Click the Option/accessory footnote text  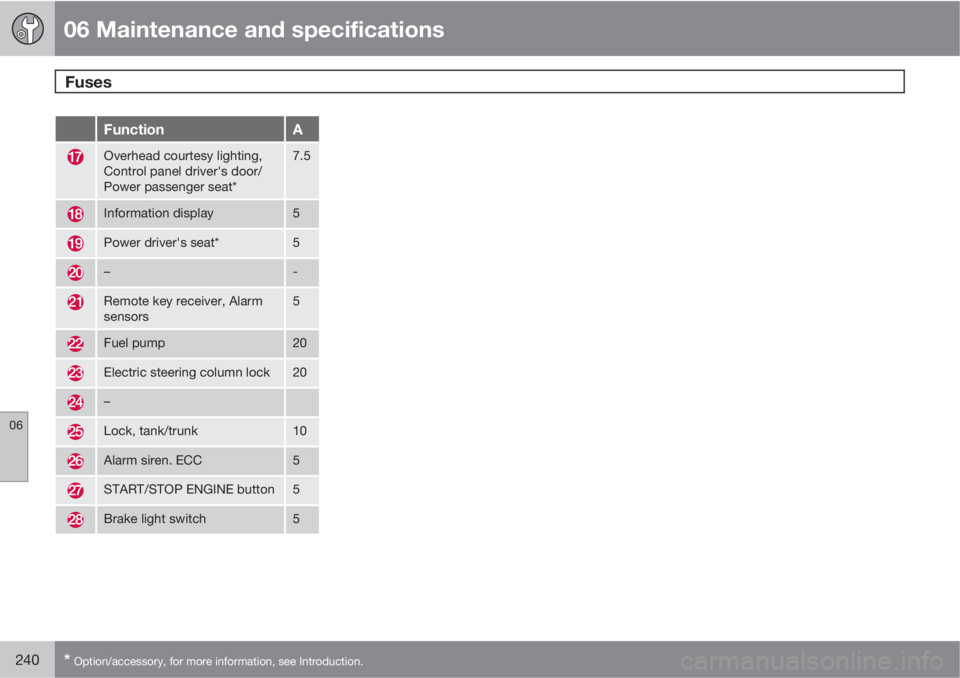tap(213, 661)
